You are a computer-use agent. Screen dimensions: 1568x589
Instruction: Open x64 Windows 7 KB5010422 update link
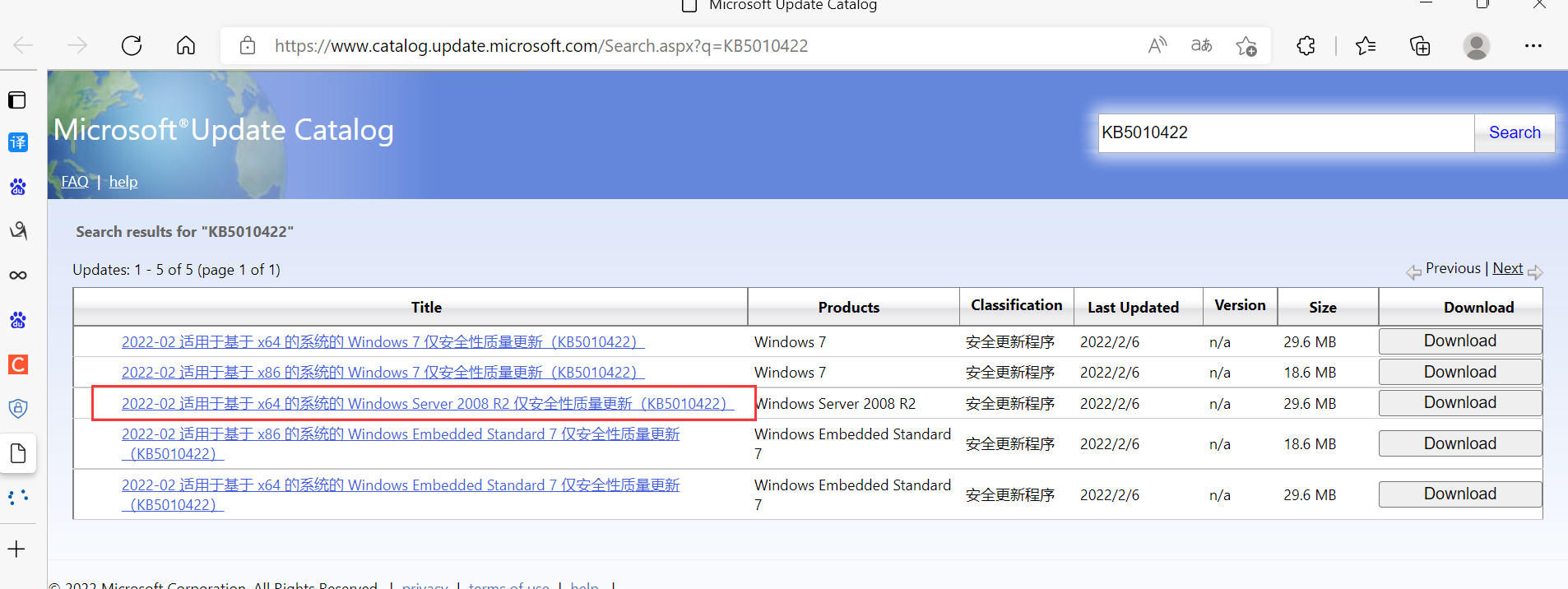383,342
